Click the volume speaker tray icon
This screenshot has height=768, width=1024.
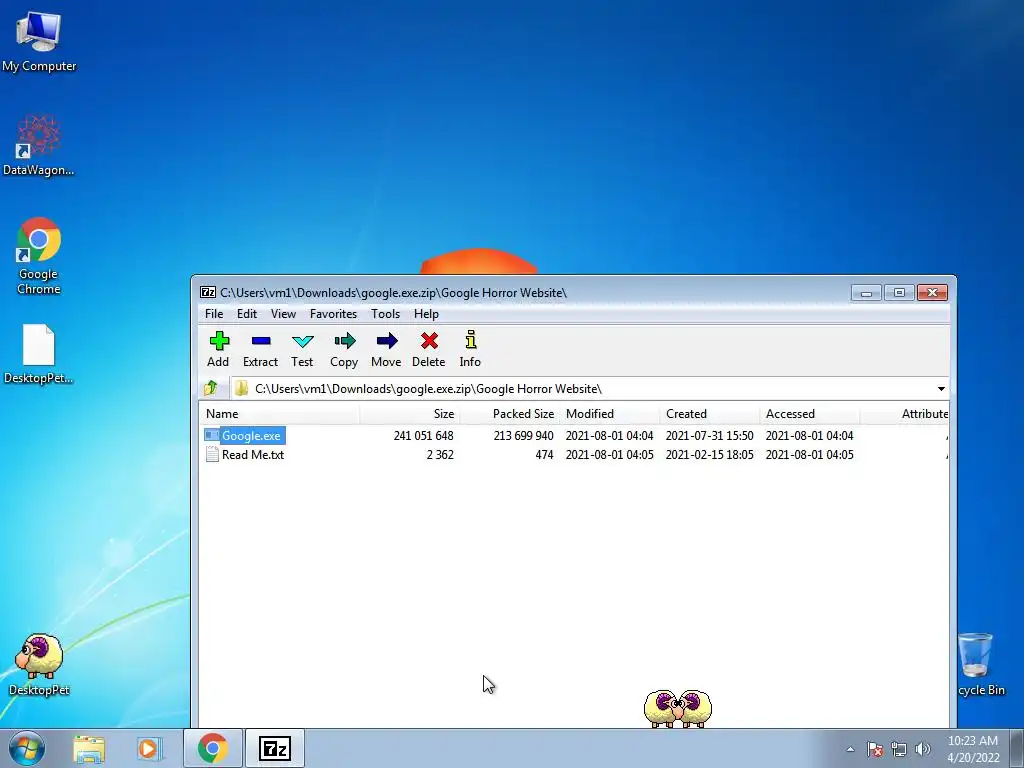click(x=923, y=749)
